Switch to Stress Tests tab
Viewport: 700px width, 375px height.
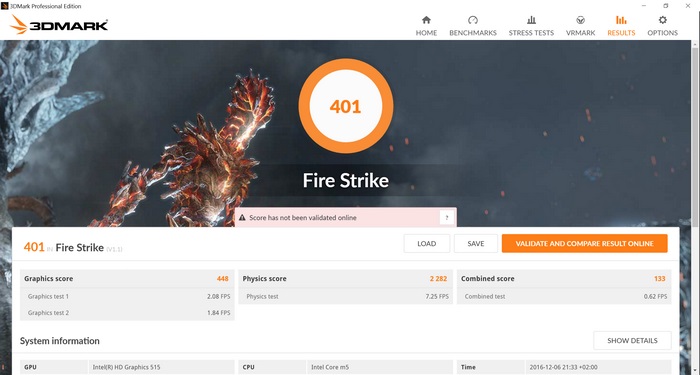click(x=531, y=26)
